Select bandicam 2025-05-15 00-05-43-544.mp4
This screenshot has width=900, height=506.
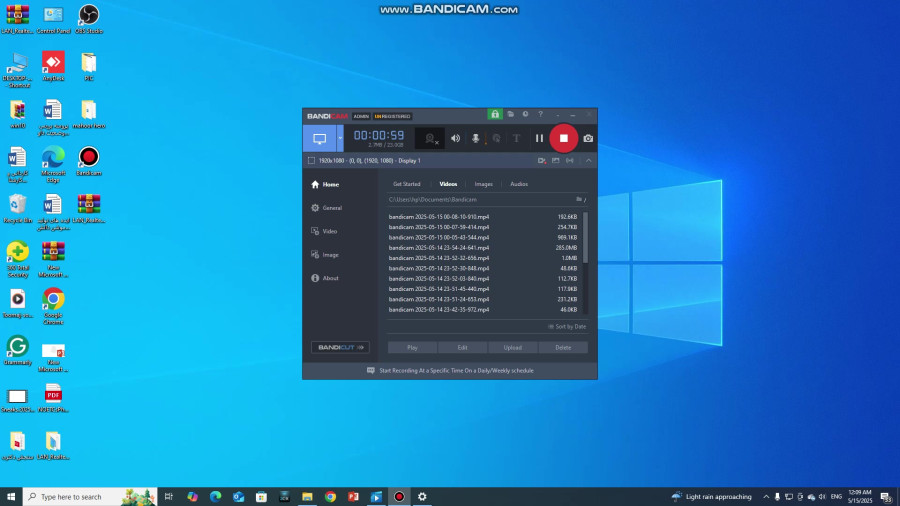point(483,238)
